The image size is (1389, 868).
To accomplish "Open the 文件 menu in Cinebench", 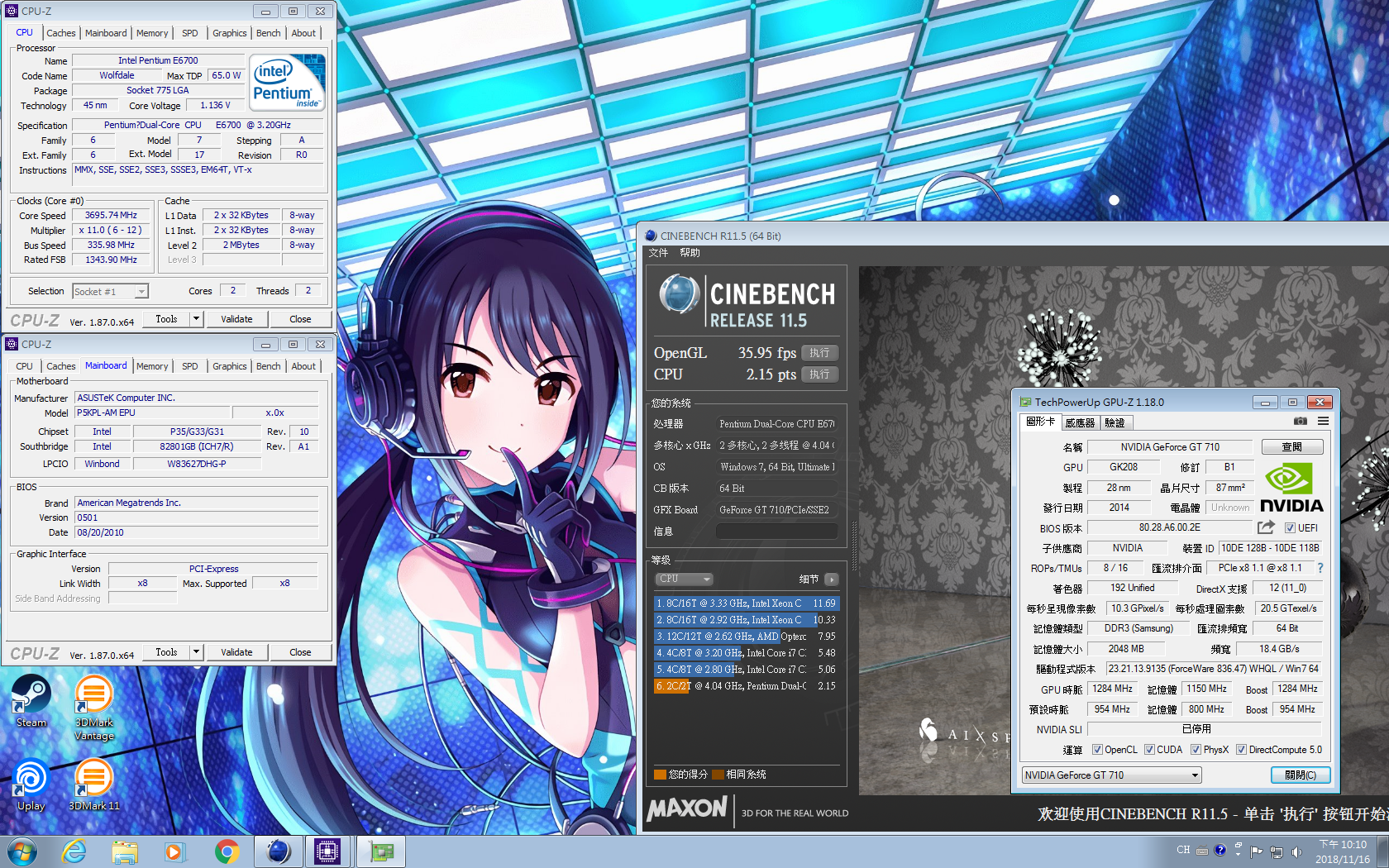I will 658,253.
